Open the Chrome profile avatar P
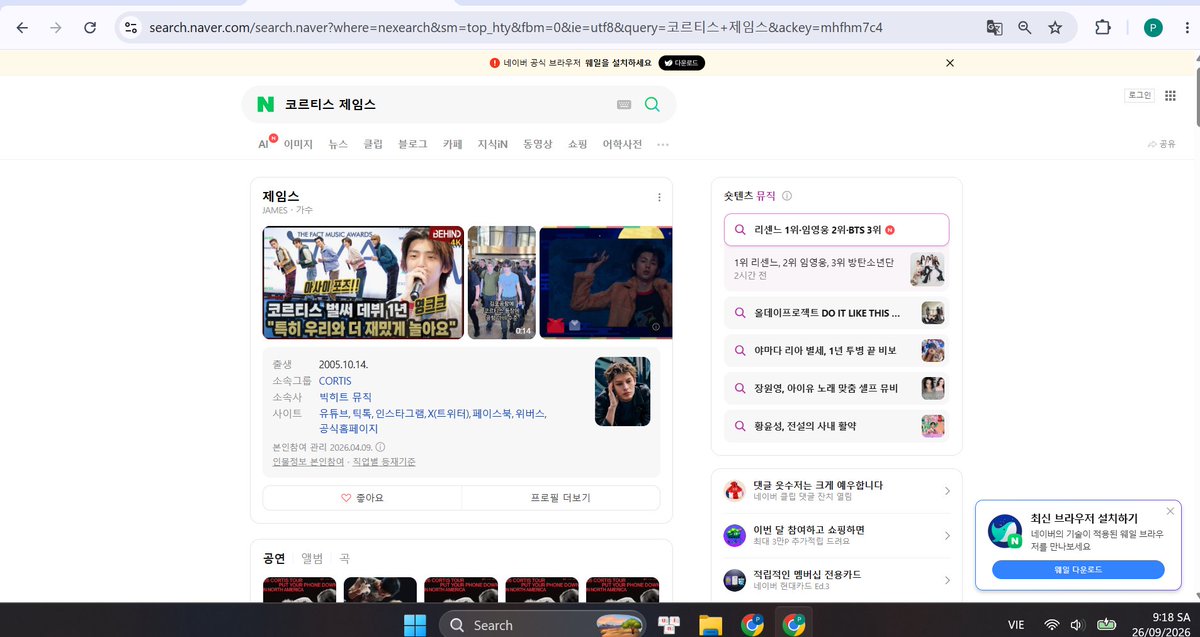The width and height of the screenshot is (1200, 637). 1153,28
